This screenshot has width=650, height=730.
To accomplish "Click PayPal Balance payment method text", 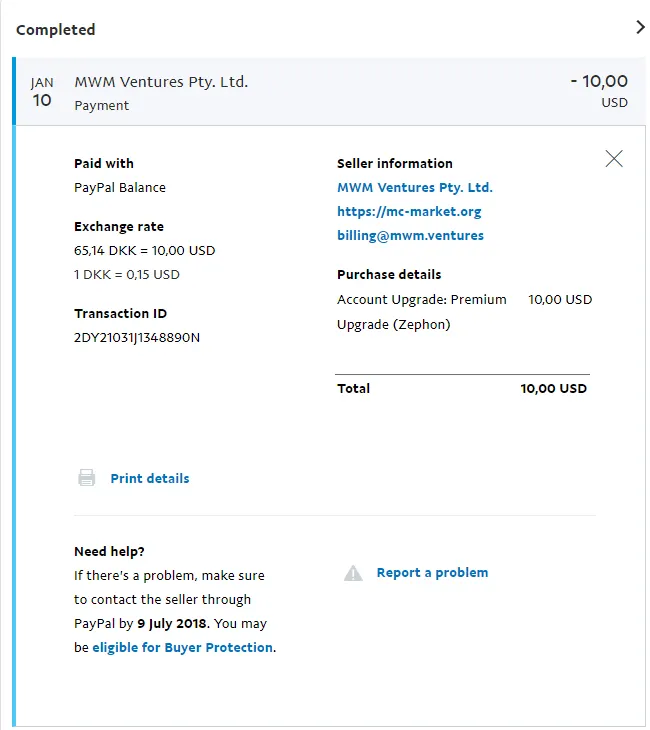I will pyautogui.click(x=120, y=188).
